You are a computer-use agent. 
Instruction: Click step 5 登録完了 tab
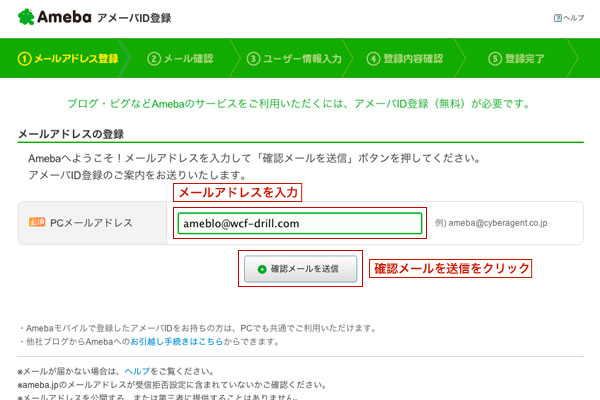[x=516, y=59]
